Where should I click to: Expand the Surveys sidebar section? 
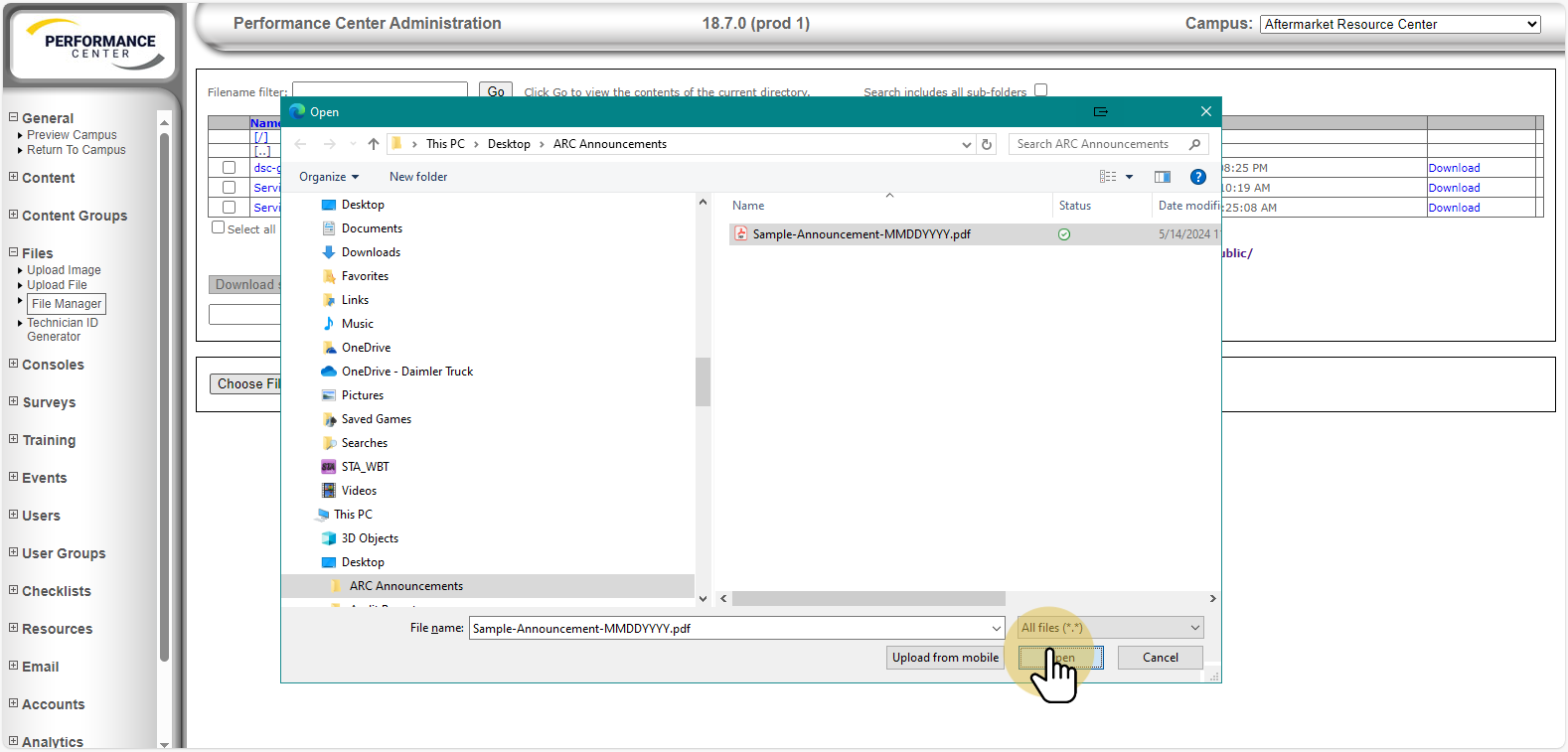pos(13,401)
